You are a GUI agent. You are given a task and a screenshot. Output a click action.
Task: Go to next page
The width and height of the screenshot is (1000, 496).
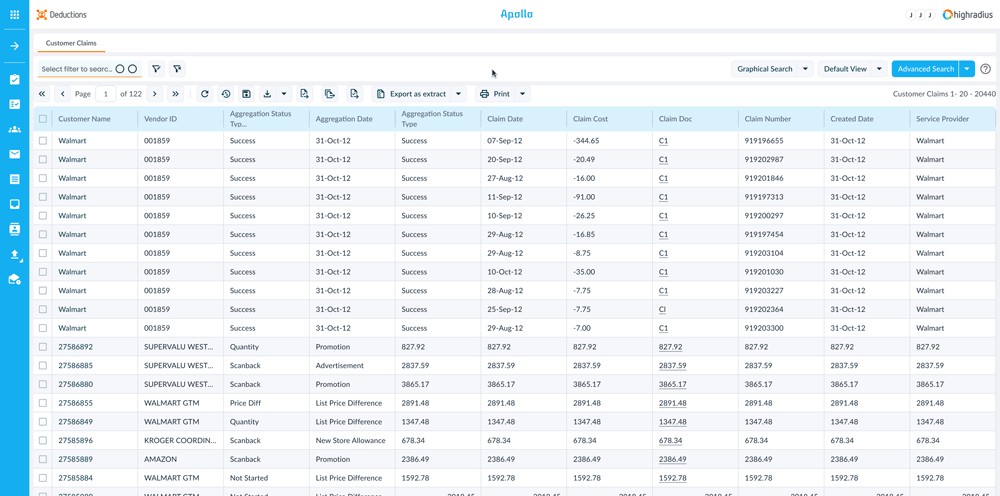[154, 94]
